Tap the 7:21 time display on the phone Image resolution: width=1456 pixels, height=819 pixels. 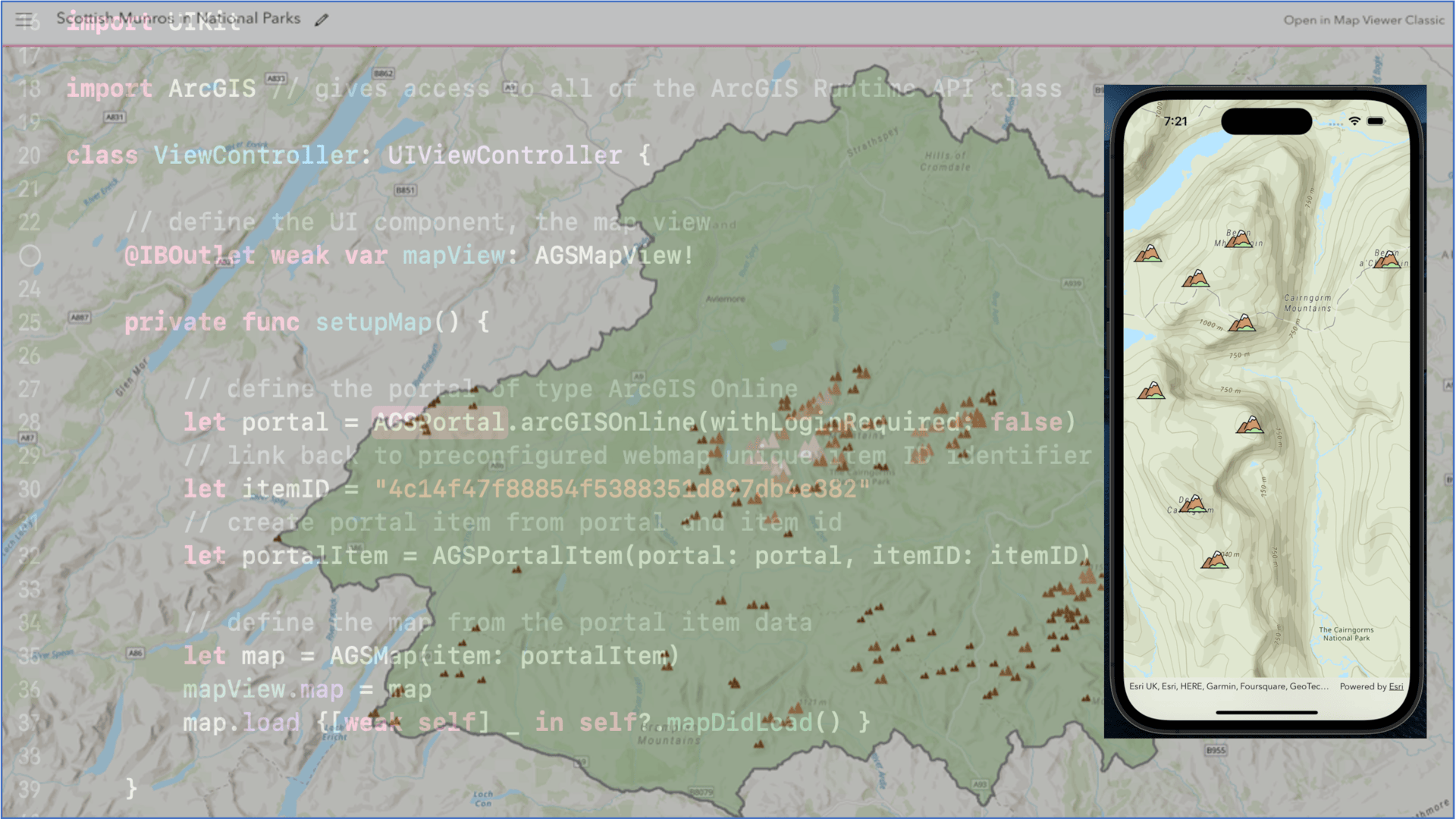coord(1175,121)
